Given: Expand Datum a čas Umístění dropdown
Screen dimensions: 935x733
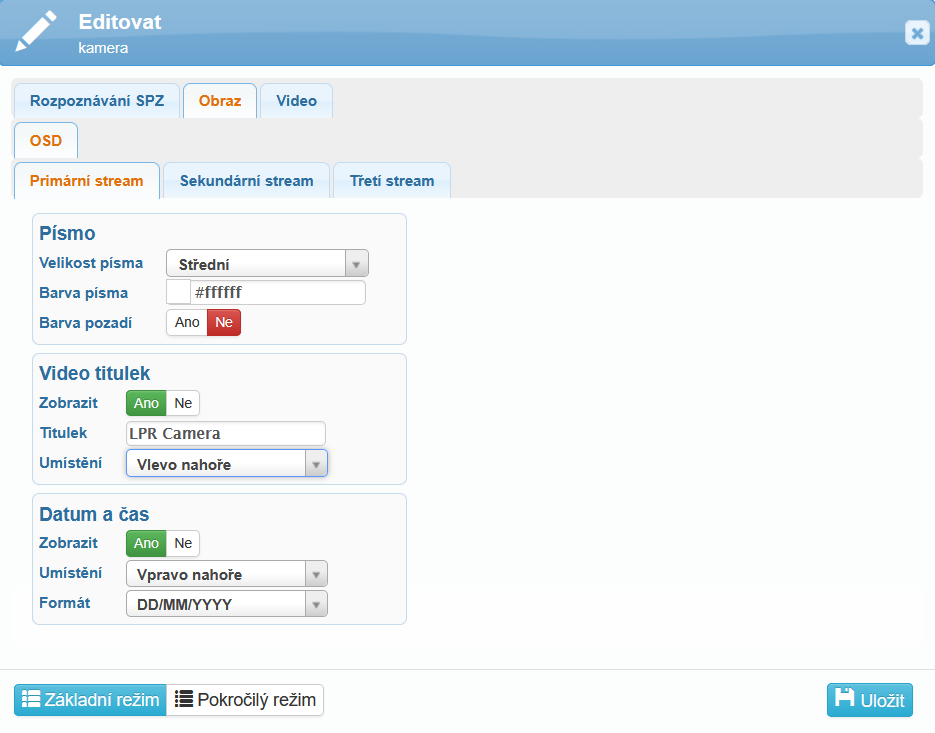Looking at the screenshot, I should click(226, 574).
